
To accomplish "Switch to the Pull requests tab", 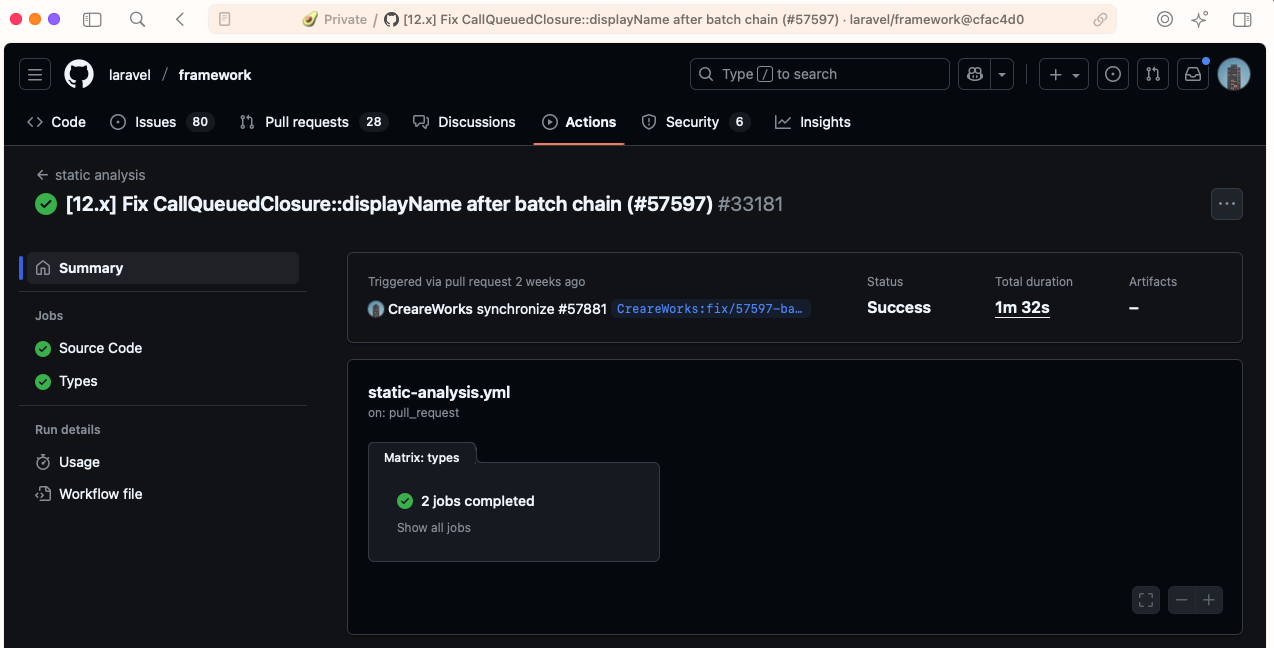I will tap(313, 122).
